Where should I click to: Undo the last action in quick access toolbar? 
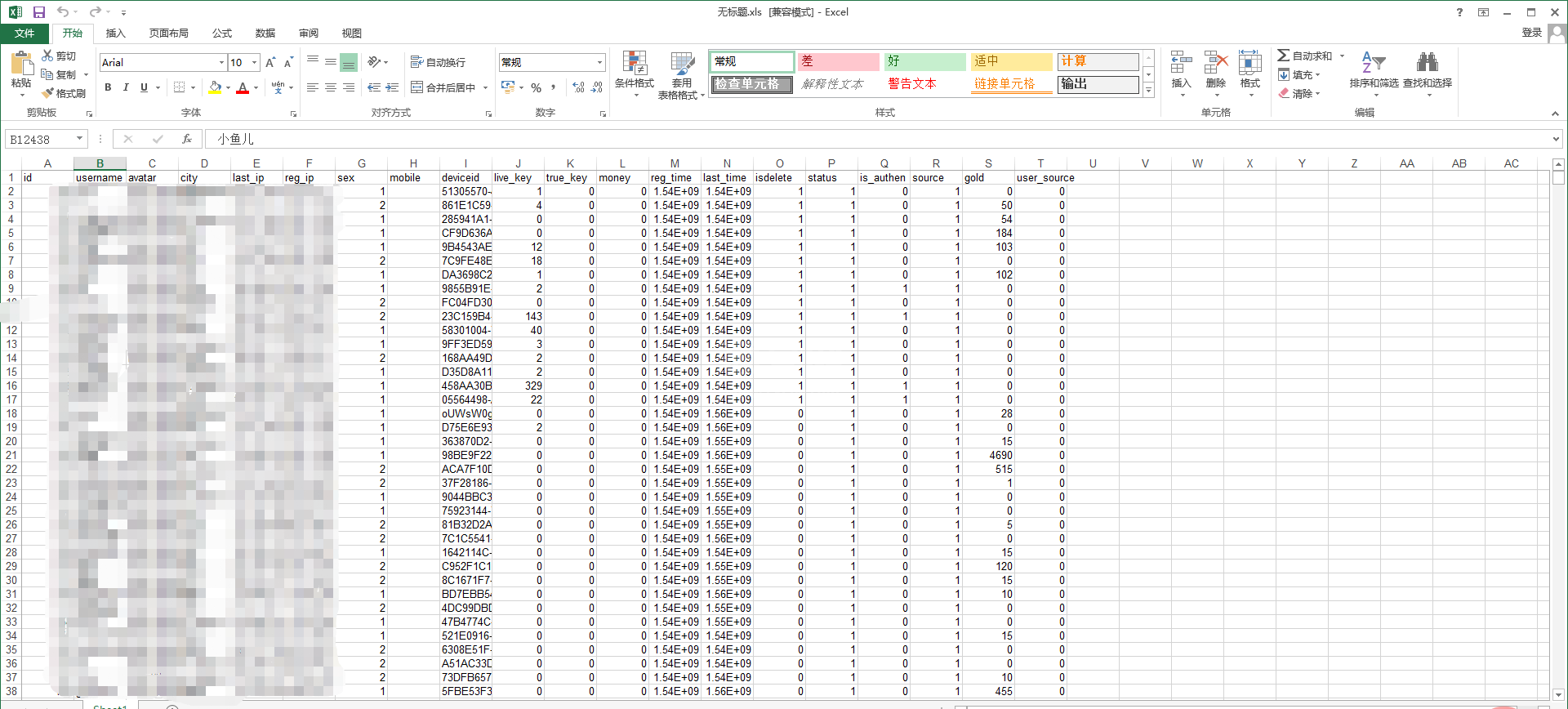pyautogui.click(x=62, y=12)
